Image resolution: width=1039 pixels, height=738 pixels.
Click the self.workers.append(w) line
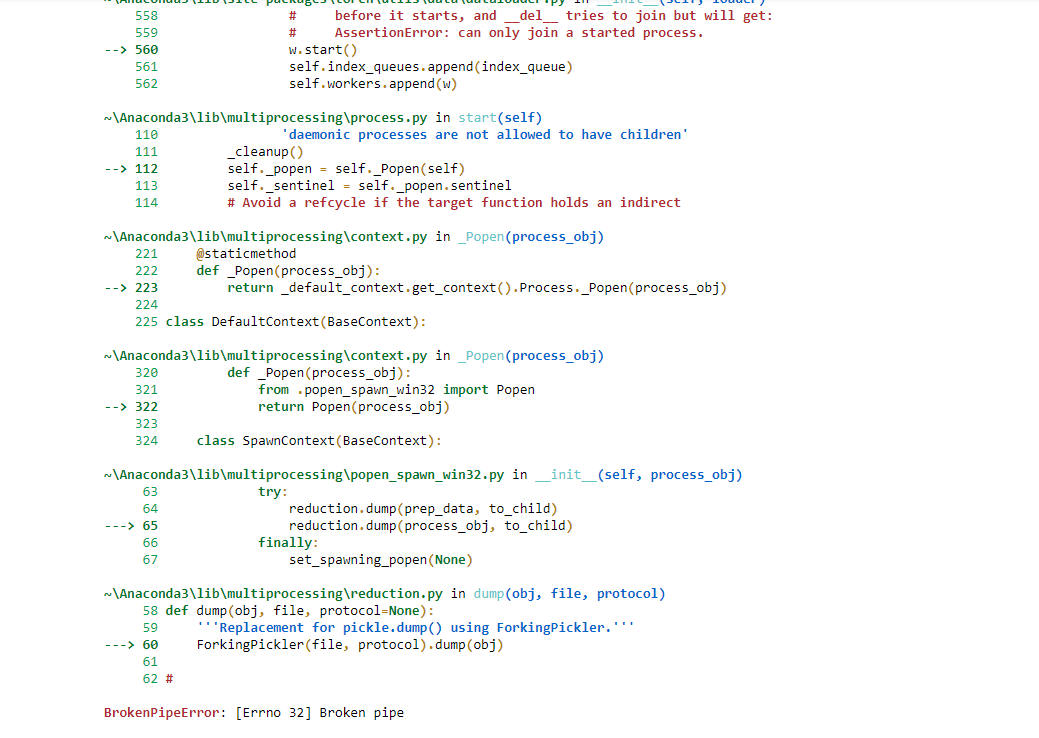(x=373, y=84)
